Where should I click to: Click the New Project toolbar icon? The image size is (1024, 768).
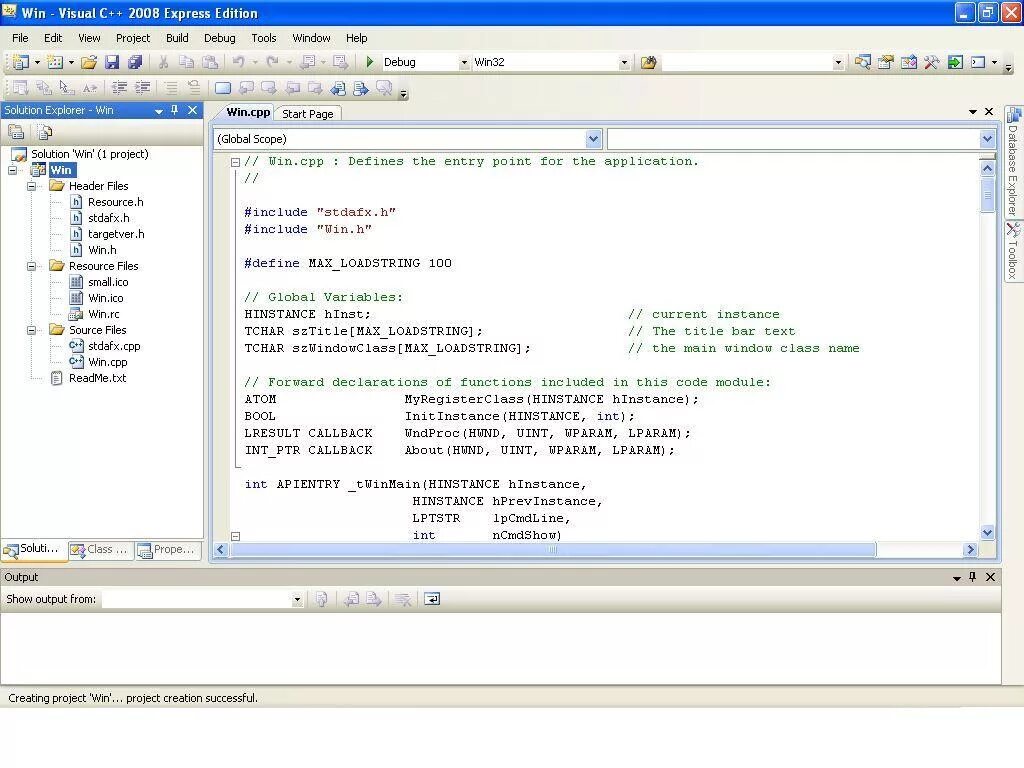click(x=21, y=62)
